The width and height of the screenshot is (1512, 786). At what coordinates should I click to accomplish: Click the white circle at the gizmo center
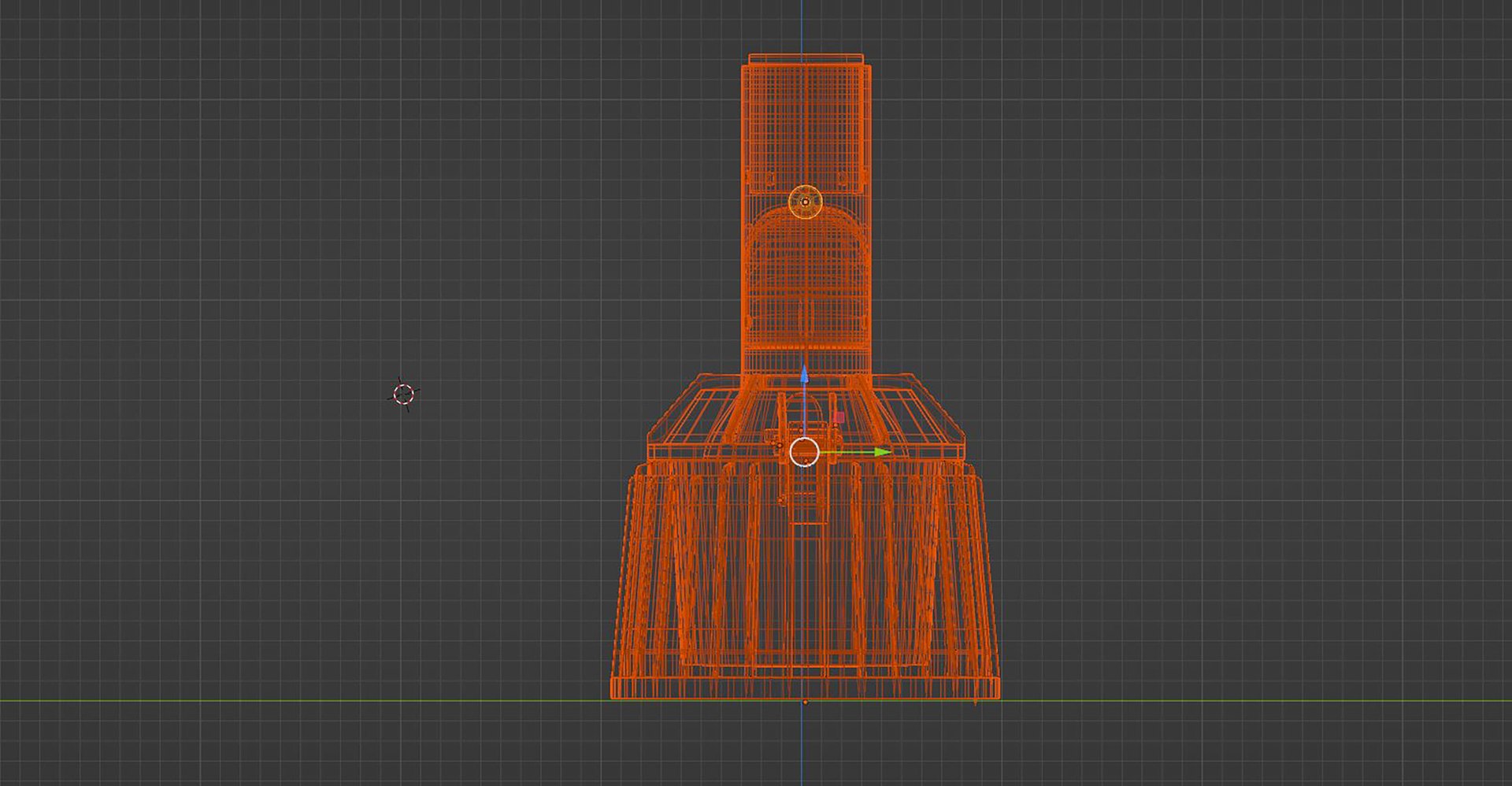tap(804, 452)
